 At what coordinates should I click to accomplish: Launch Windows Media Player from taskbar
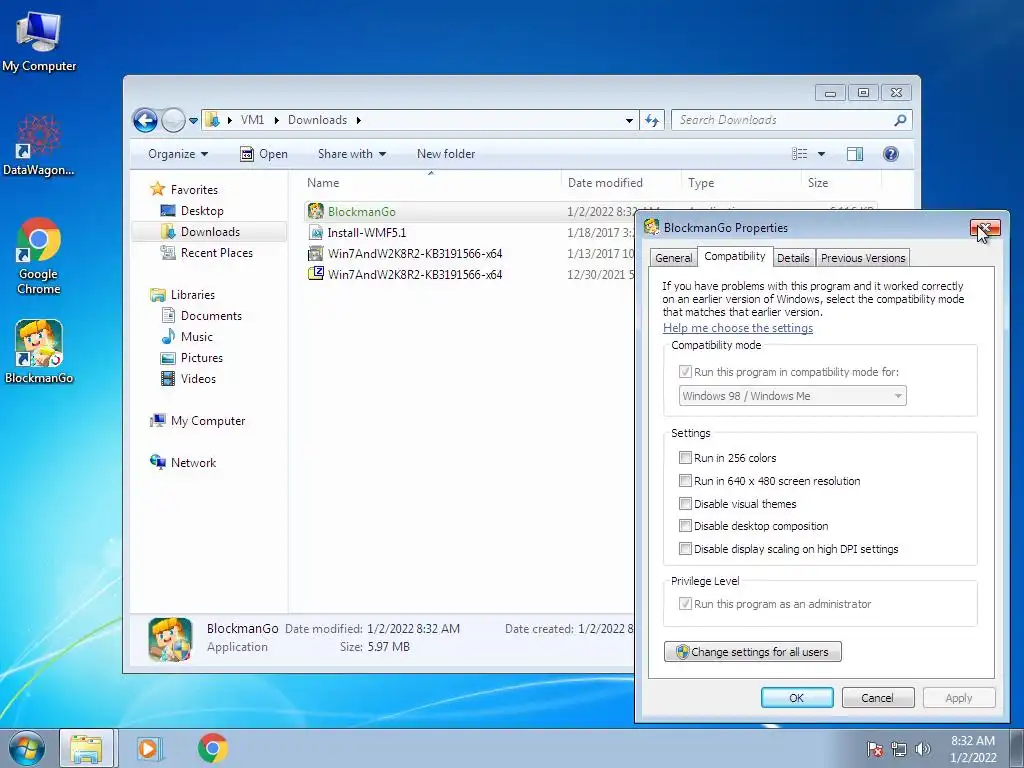pyautogui.click(x=149, y=748)
